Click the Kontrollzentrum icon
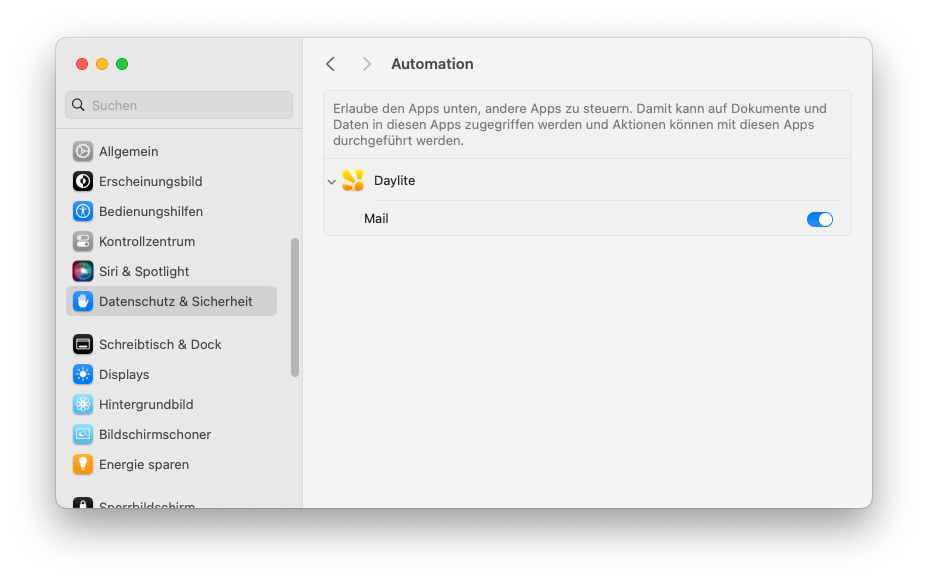928x582 pixels. point(83,242)
